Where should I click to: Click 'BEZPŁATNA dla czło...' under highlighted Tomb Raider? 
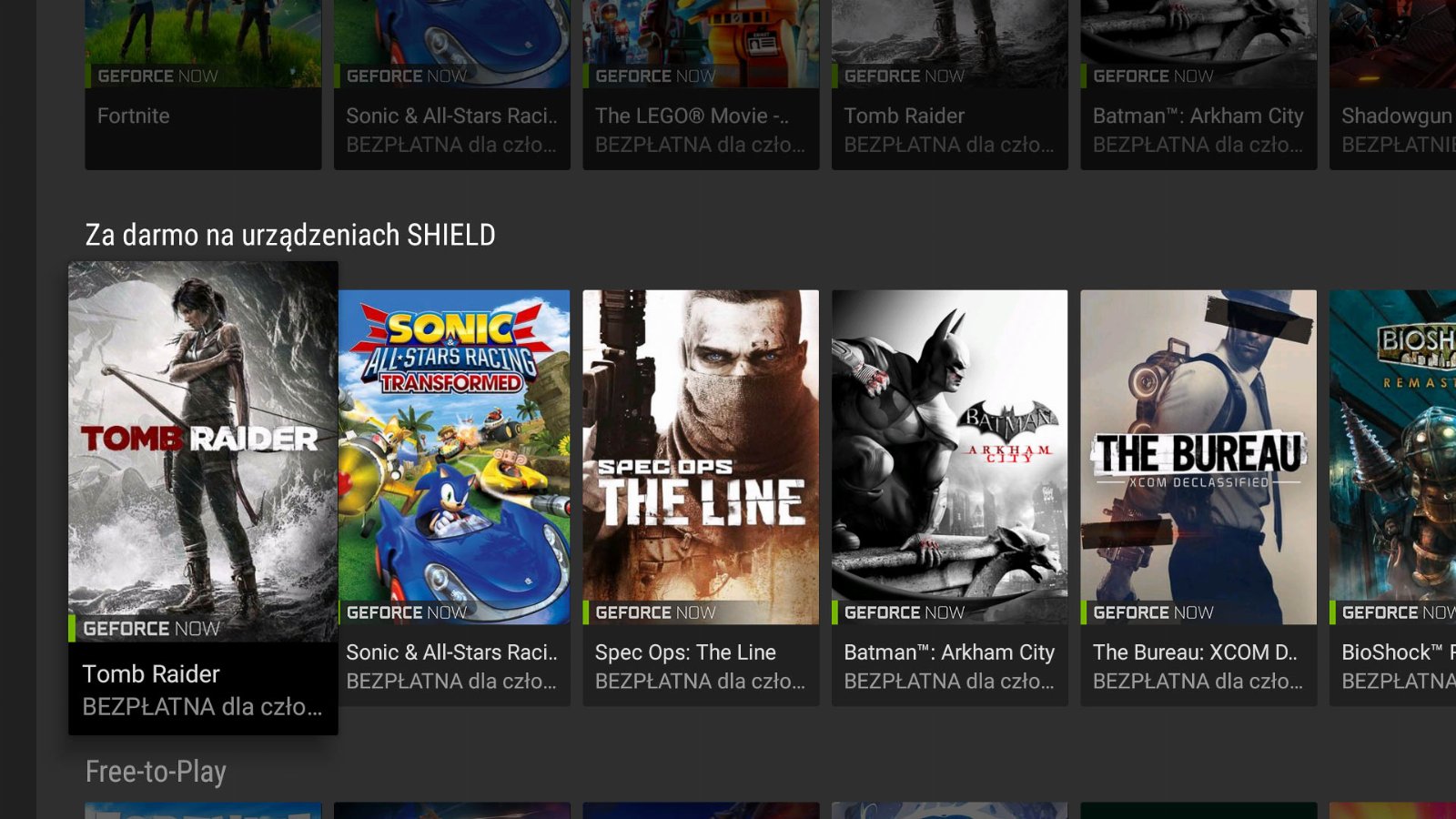pos(202,707)
